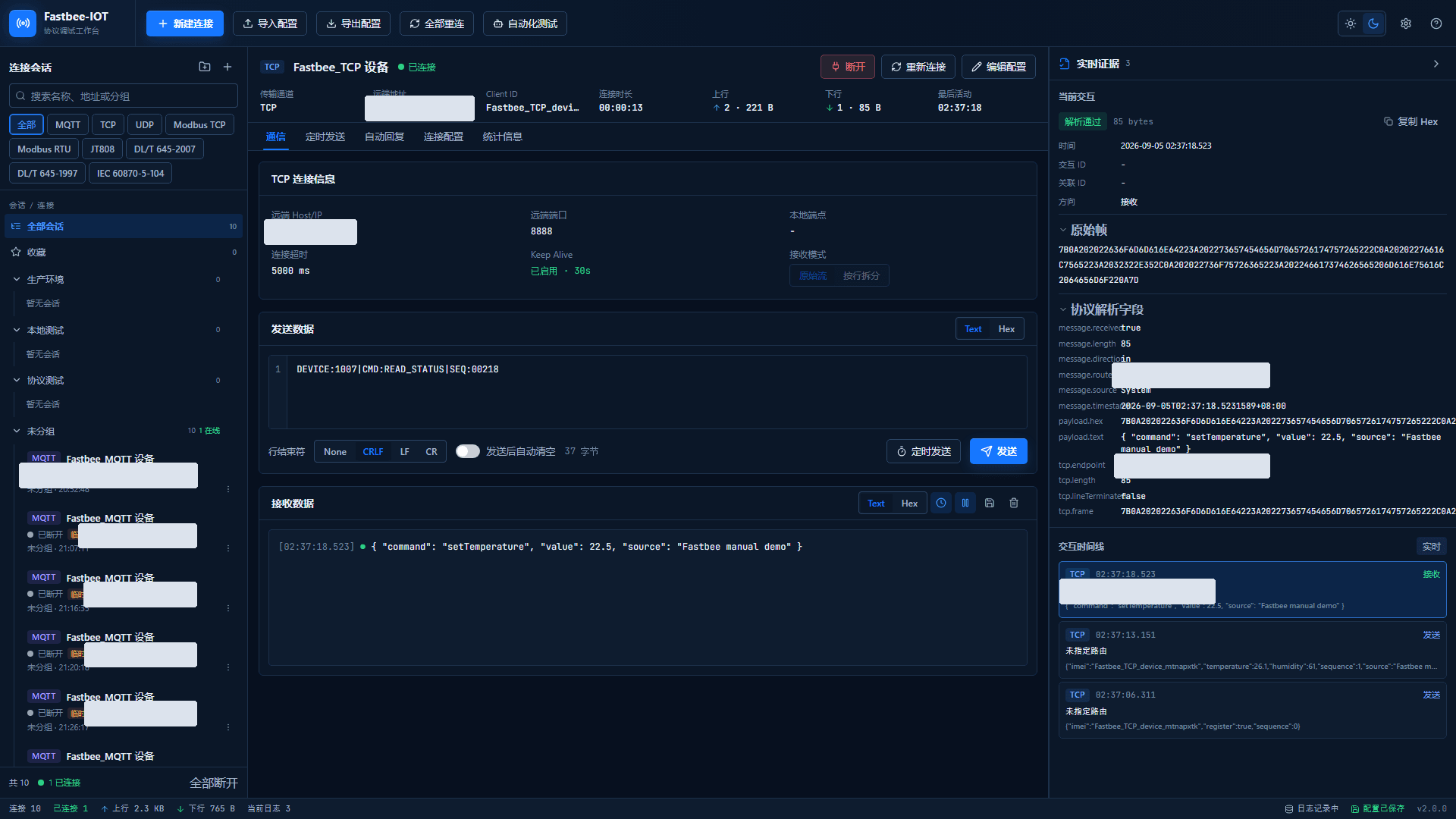Toggle timestamp clock icon in 接收数据

(x=941, y=503)
